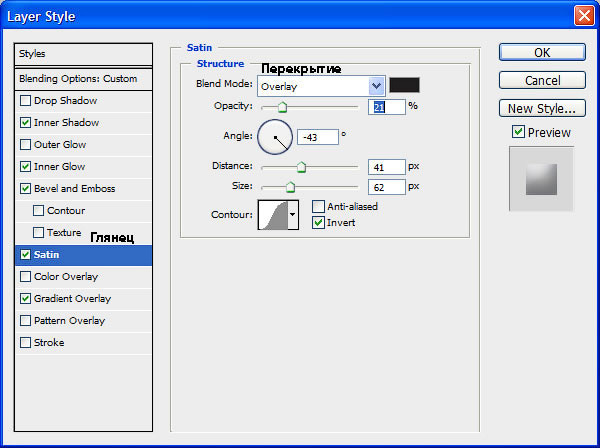Disable the Inner Glow effect checkbox
Viewport: 600px width, 448px height.
[x=25, y=166]
